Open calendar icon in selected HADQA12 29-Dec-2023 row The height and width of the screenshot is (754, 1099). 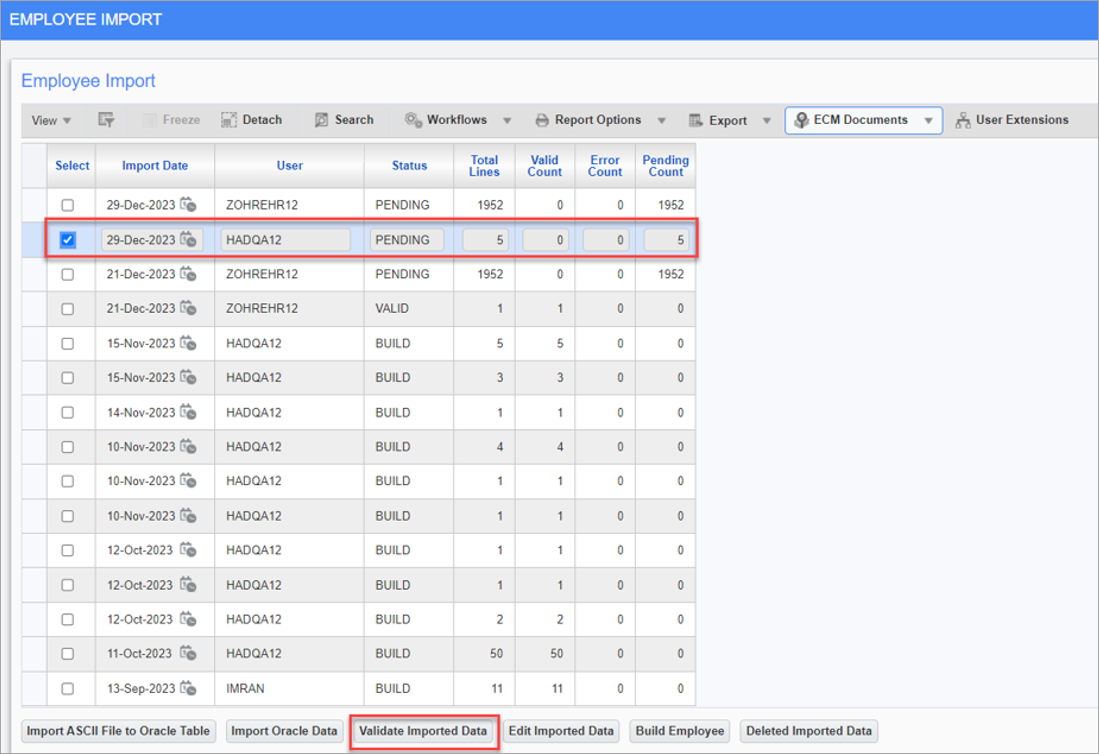188,240
